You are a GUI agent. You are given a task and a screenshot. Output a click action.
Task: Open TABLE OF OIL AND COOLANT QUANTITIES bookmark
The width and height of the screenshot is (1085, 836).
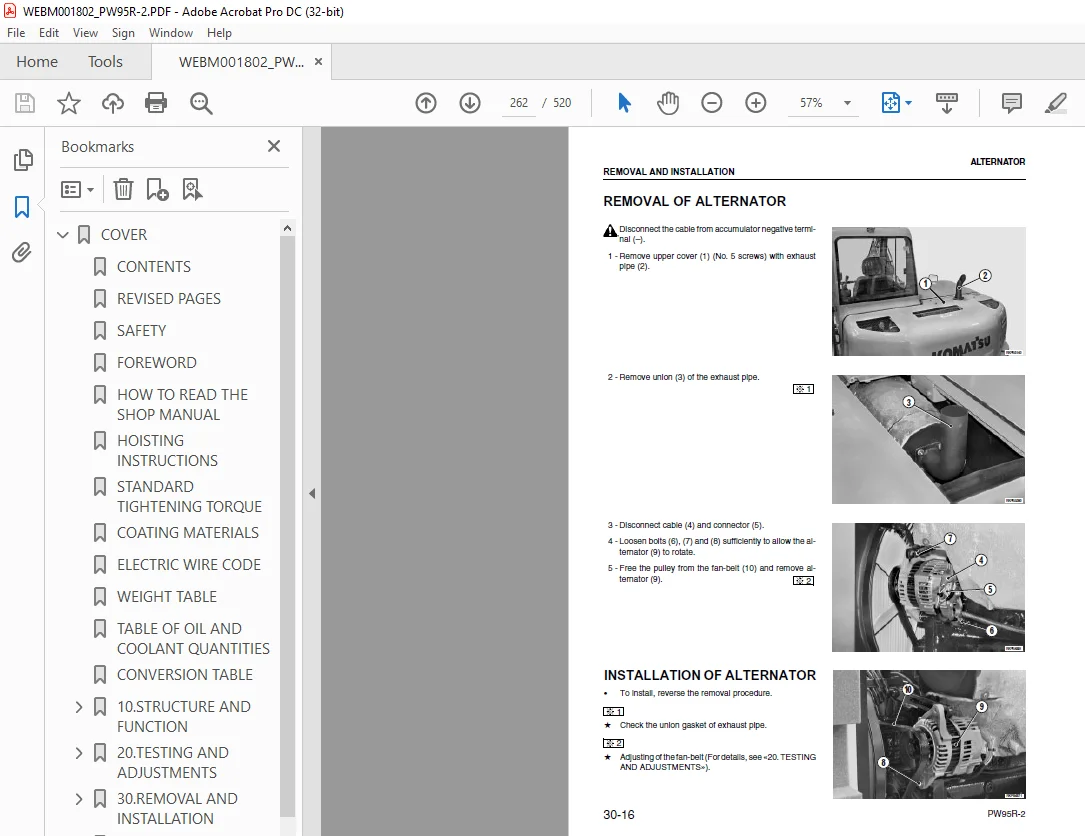pos(193,638)
